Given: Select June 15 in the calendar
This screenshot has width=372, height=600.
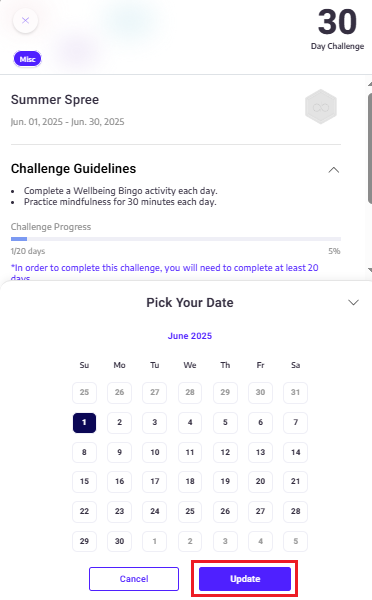Looking at the screenshot, I should point(84,481).
